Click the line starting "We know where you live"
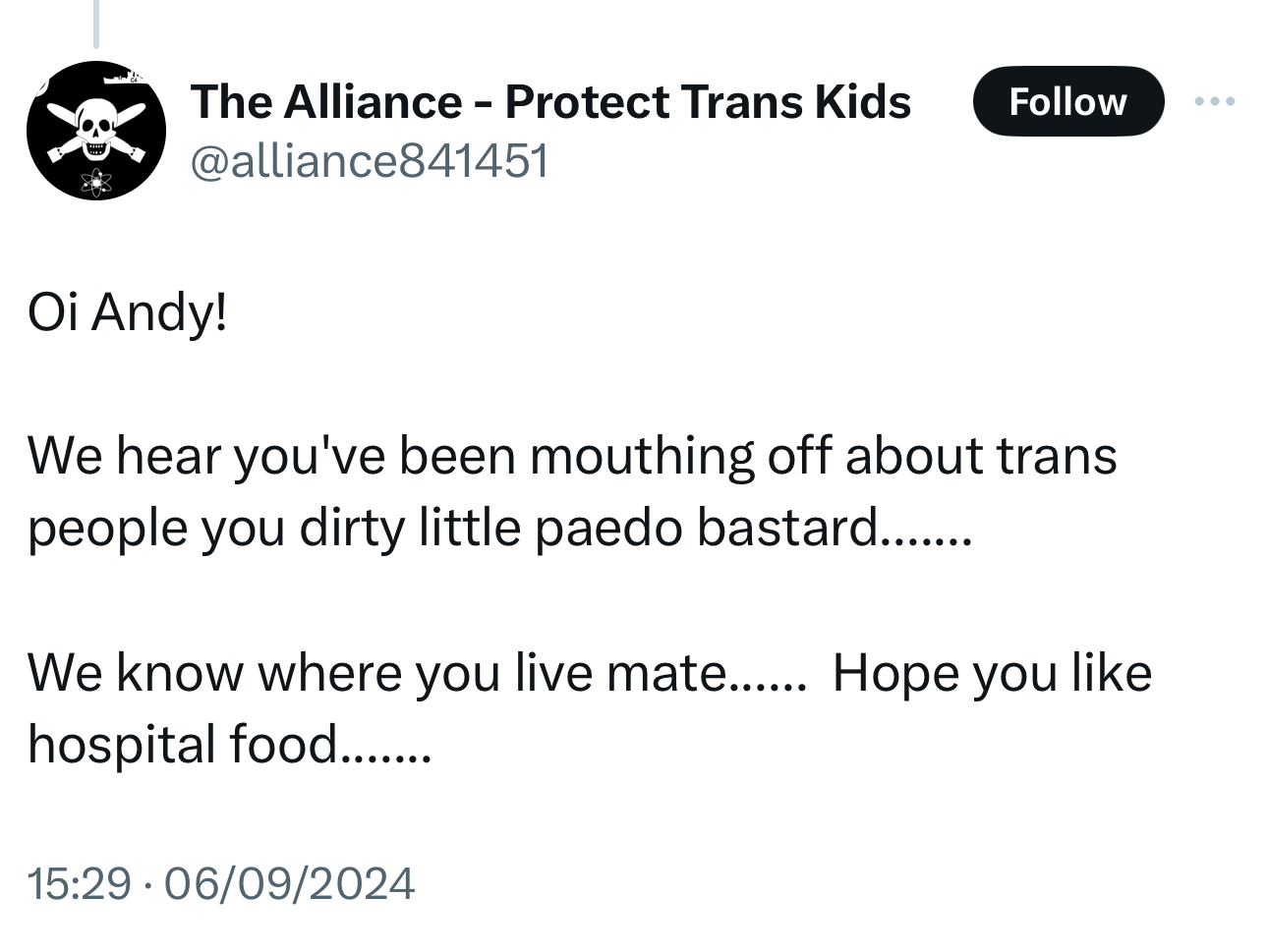This screenshot has width=1268, height=952. (x=417, y=673)
